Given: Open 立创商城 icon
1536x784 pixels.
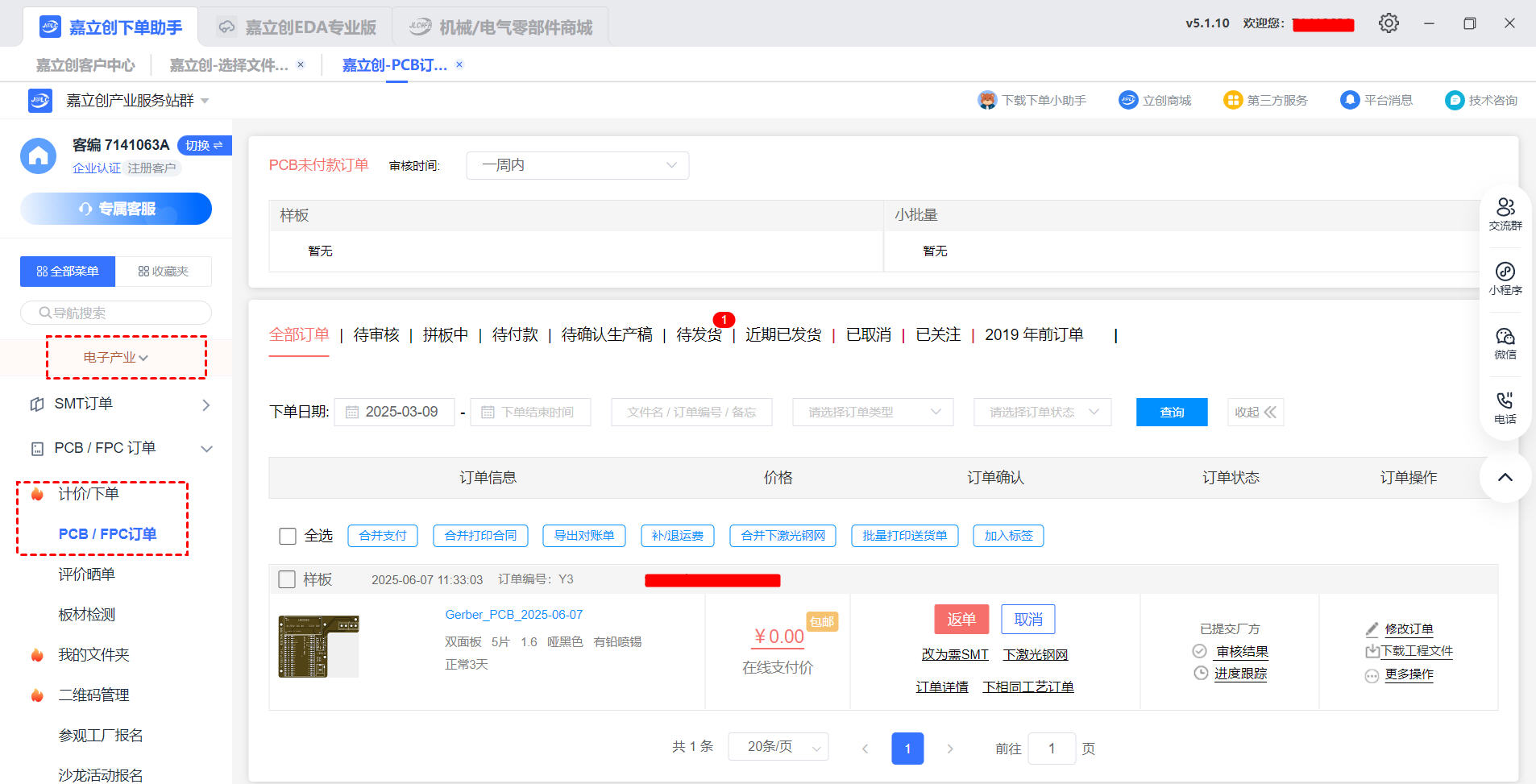Looking at the screenshot, I should coord(1128,100).
